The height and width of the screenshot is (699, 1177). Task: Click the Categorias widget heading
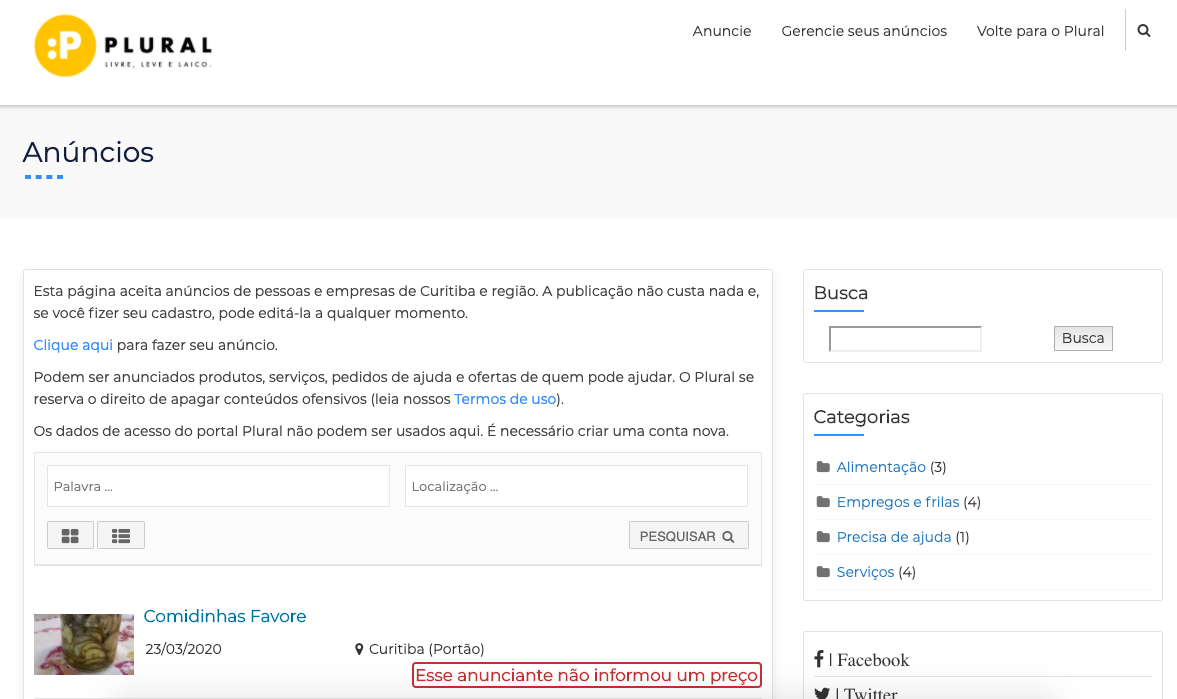point(861,417)
